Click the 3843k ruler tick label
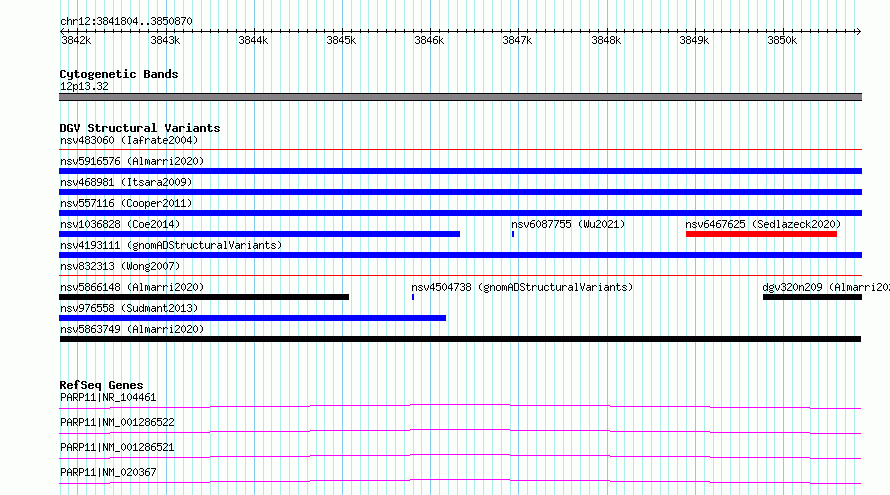Screen dimensions: 890x495 (x=165, y=40)
